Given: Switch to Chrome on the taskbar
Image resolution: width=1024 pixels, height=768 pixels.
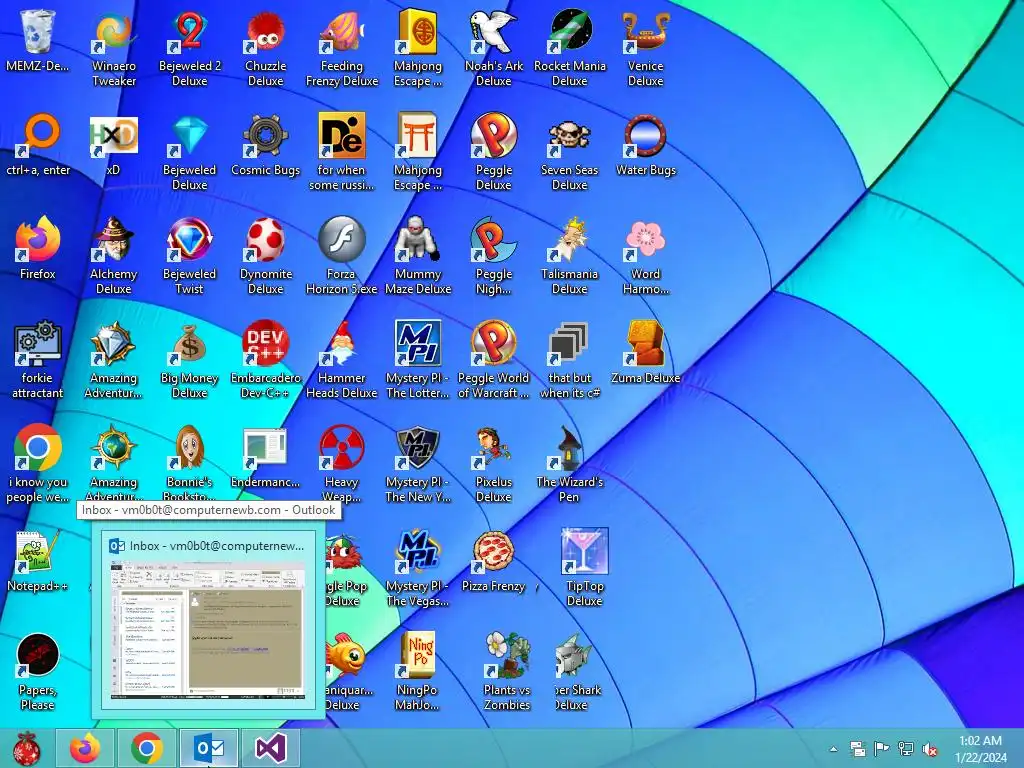Looking at the screenshot, I should coord(147,748).
